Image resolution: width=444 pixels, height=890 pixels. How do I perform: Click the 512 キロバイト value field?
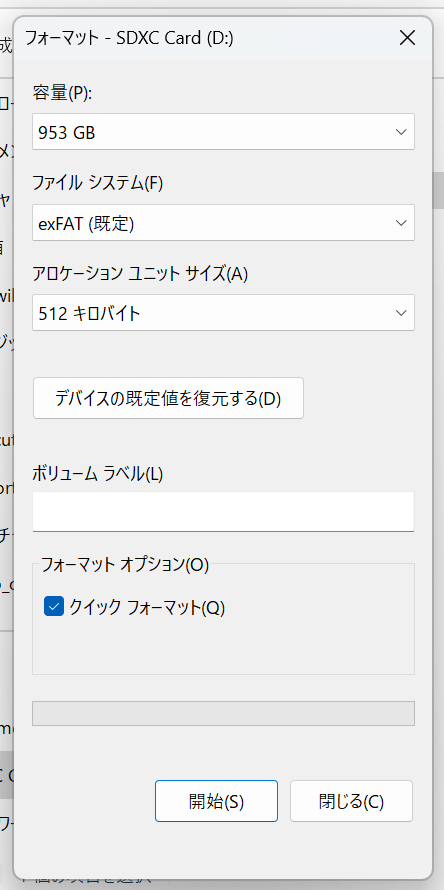click(x=223, y=313)
